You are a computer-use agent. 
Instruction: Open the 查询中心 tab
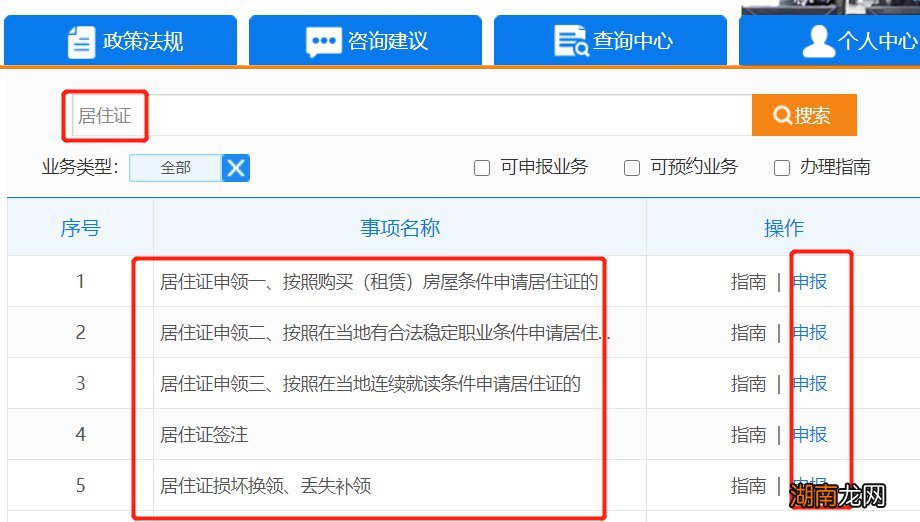point(610,40)
